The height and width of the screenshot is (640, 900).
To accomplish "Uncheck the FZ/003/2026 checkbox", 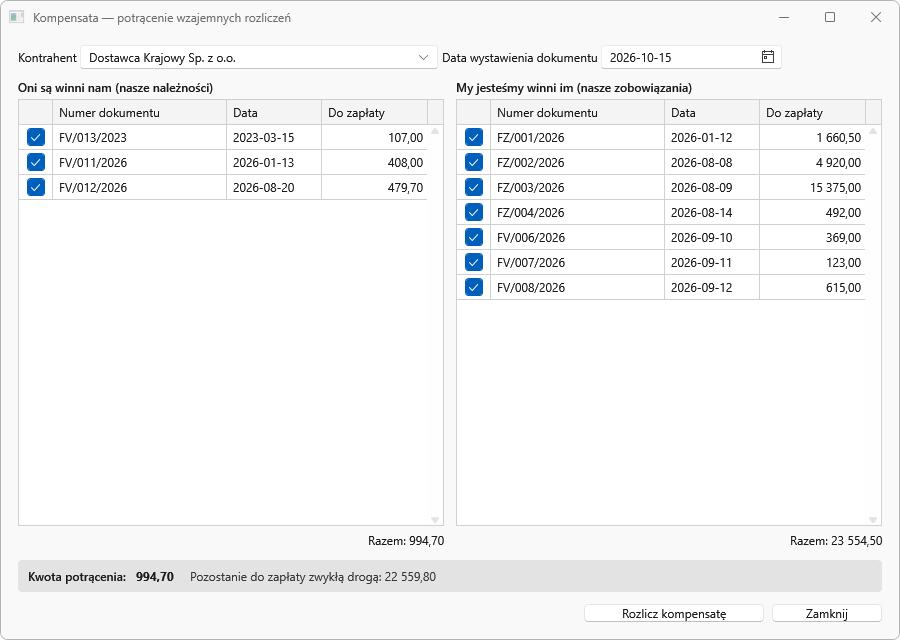I will click(x=474, y=188).
